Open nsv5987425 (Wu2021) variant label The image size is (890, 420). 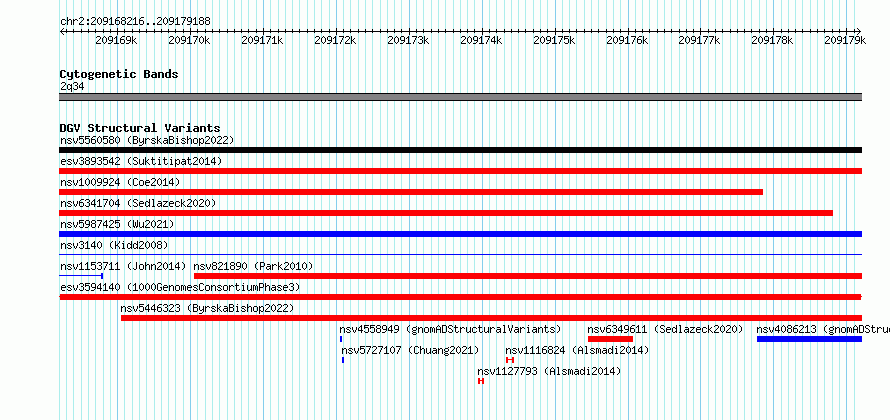(x=117, y=224)
